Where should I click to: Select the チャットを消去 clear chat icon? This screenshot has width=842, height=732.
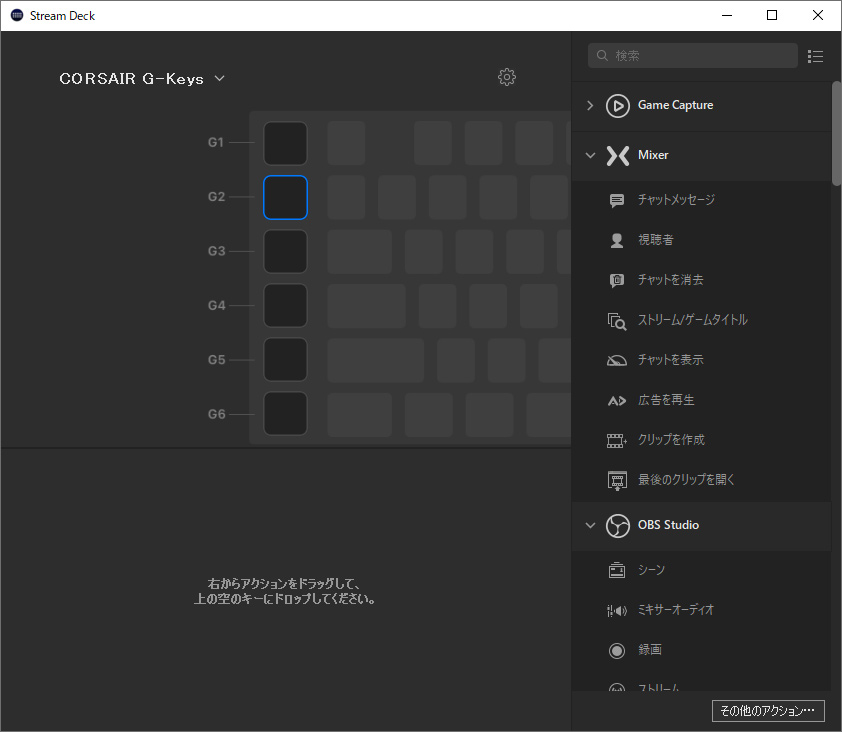617,280
